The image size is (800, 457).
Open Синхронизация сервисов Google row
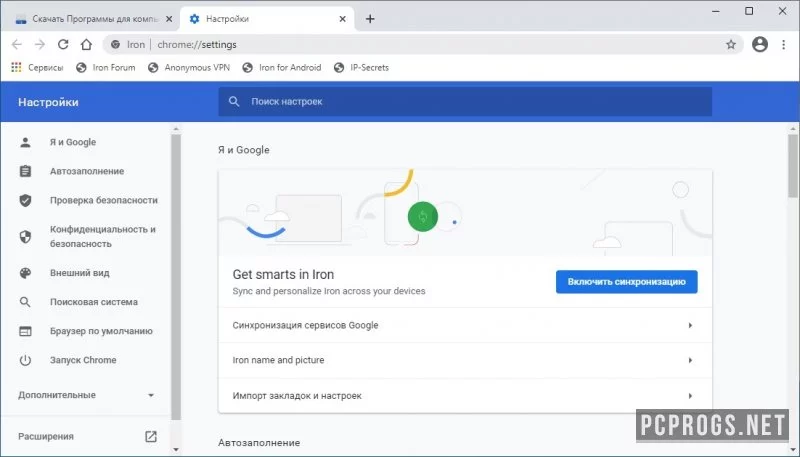(x=465, y=325)
